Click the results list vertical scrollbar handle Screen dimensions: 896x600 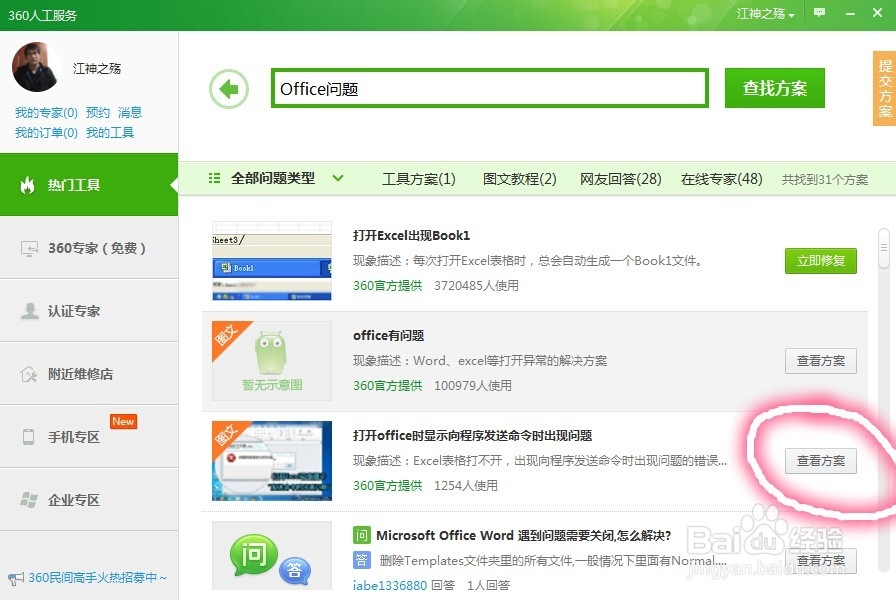coord(884,247)
